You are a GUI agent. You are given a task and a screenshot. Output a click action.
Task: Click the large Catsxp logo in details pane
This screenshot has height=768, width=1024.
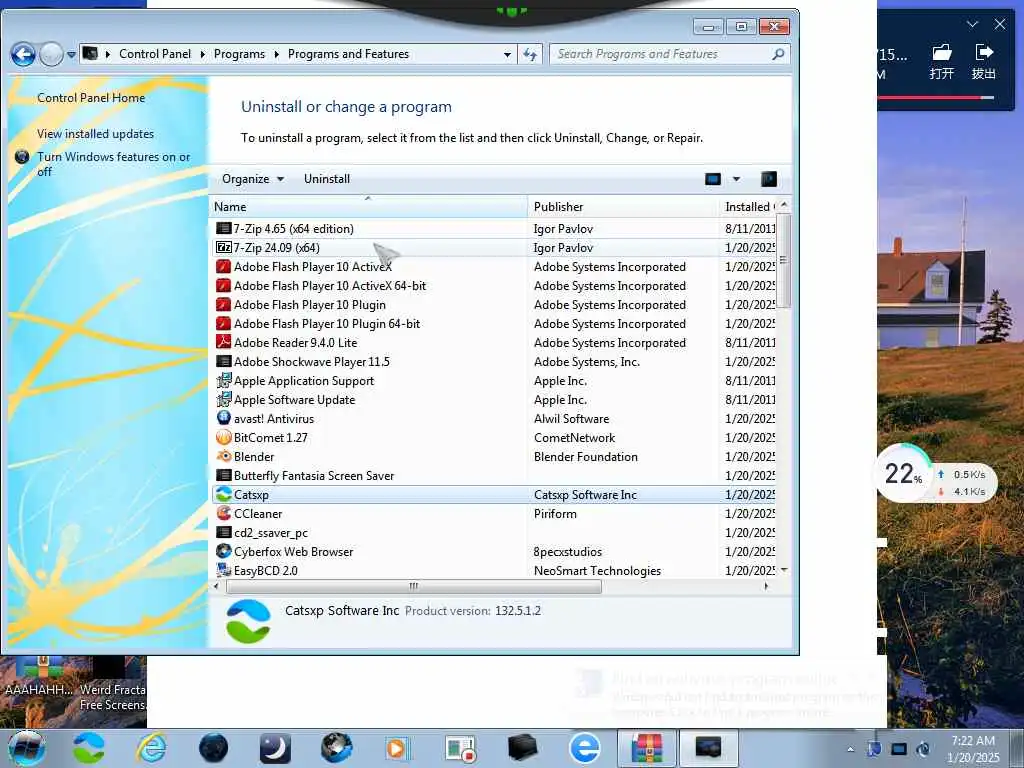click(x=248, y=621)
